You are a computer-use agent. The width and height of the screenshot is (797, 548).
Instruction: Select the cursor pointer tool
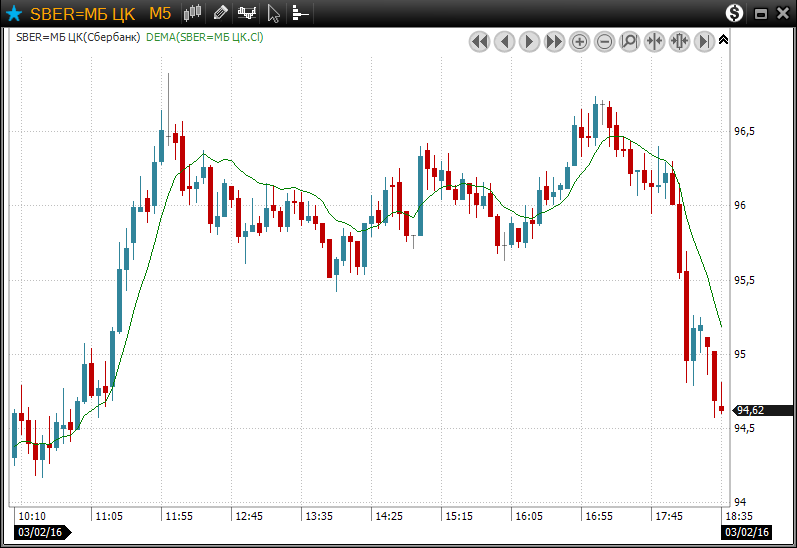coord(274,13)
